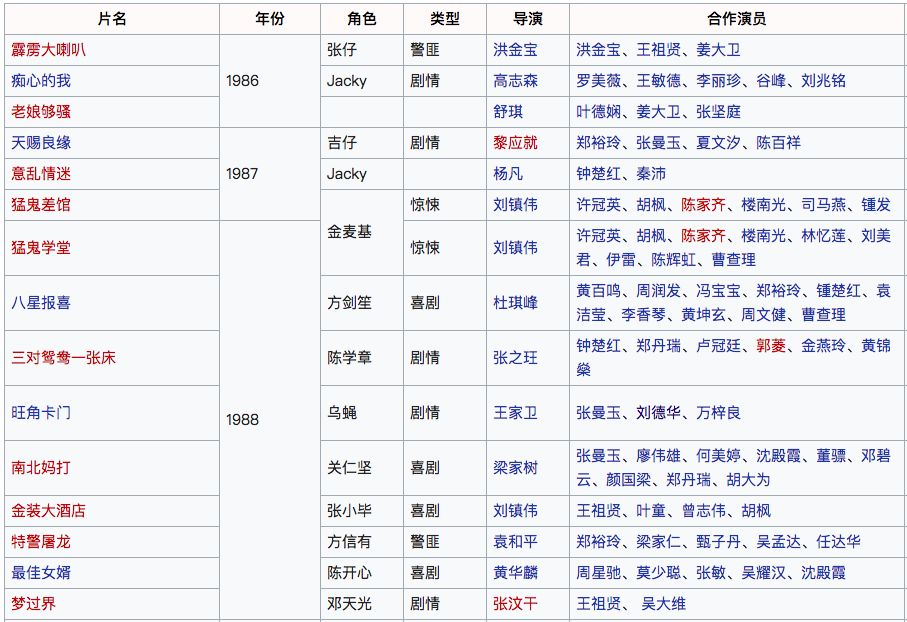Click director link 张之珏
This screenshot has width=907, height=622.
(515, 358)
